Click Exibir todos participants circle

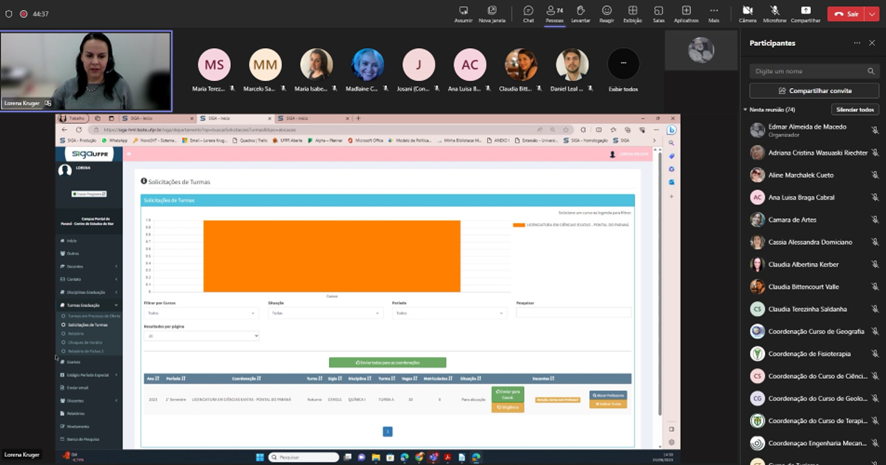pos(623,65)
